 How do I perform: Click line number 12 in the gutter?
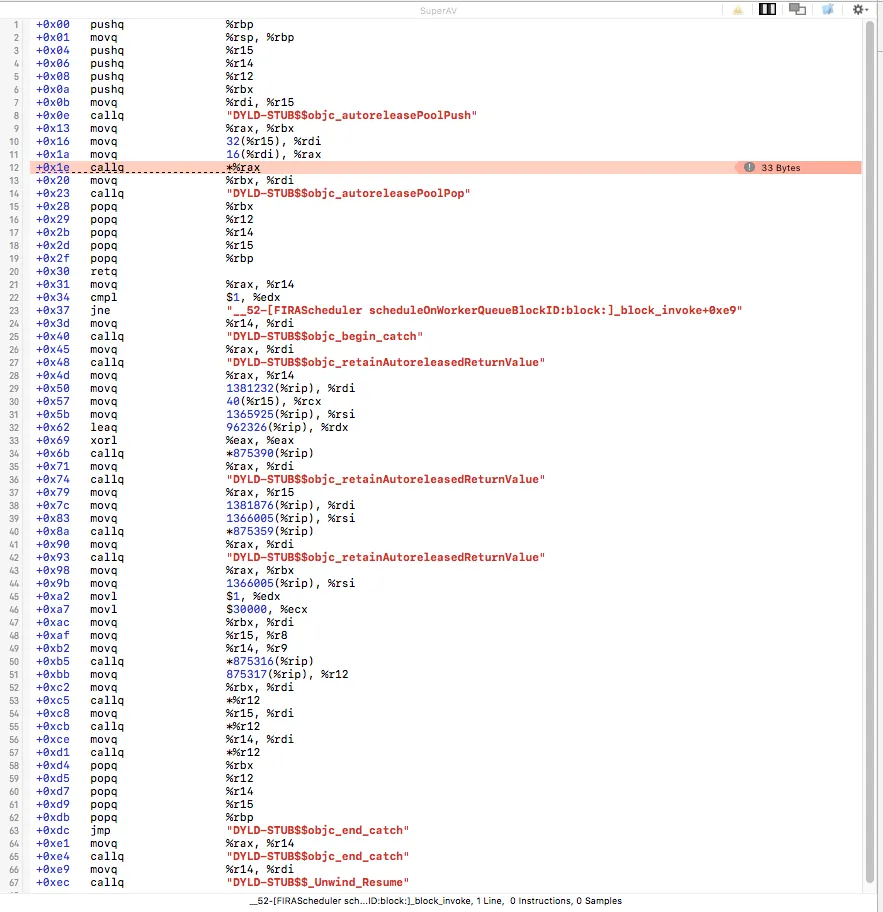click(x=14, y=168)
